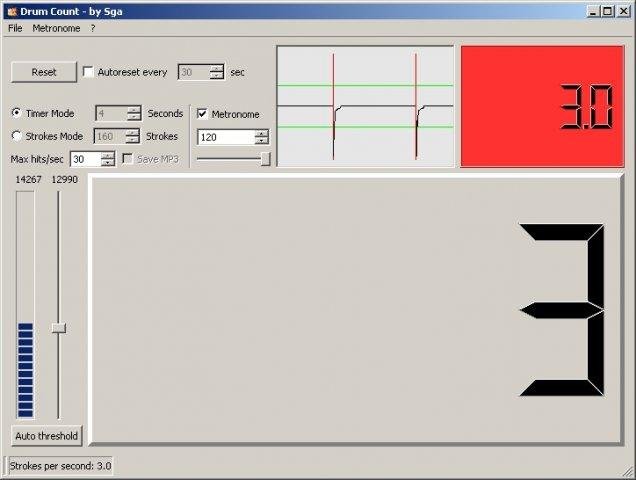Click the Reset button
The image size is (636, 480).
tap(44, 72)
